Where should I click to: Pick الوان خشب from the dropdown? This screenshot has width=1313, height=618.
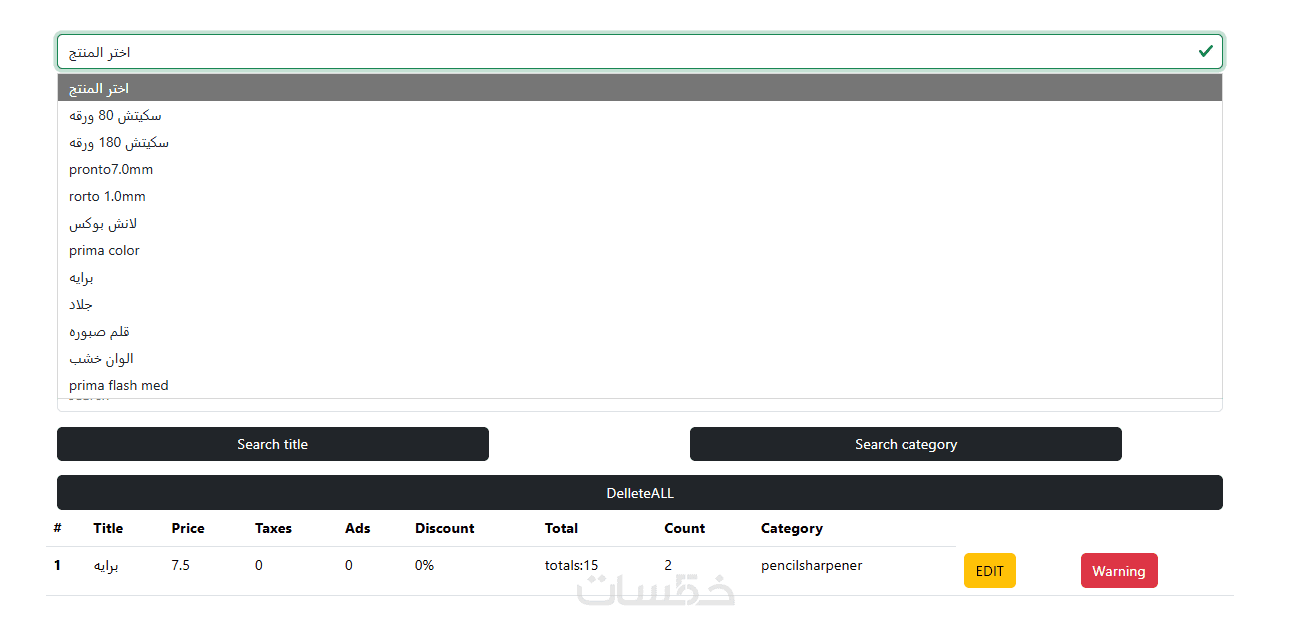(x=640, y=358)
